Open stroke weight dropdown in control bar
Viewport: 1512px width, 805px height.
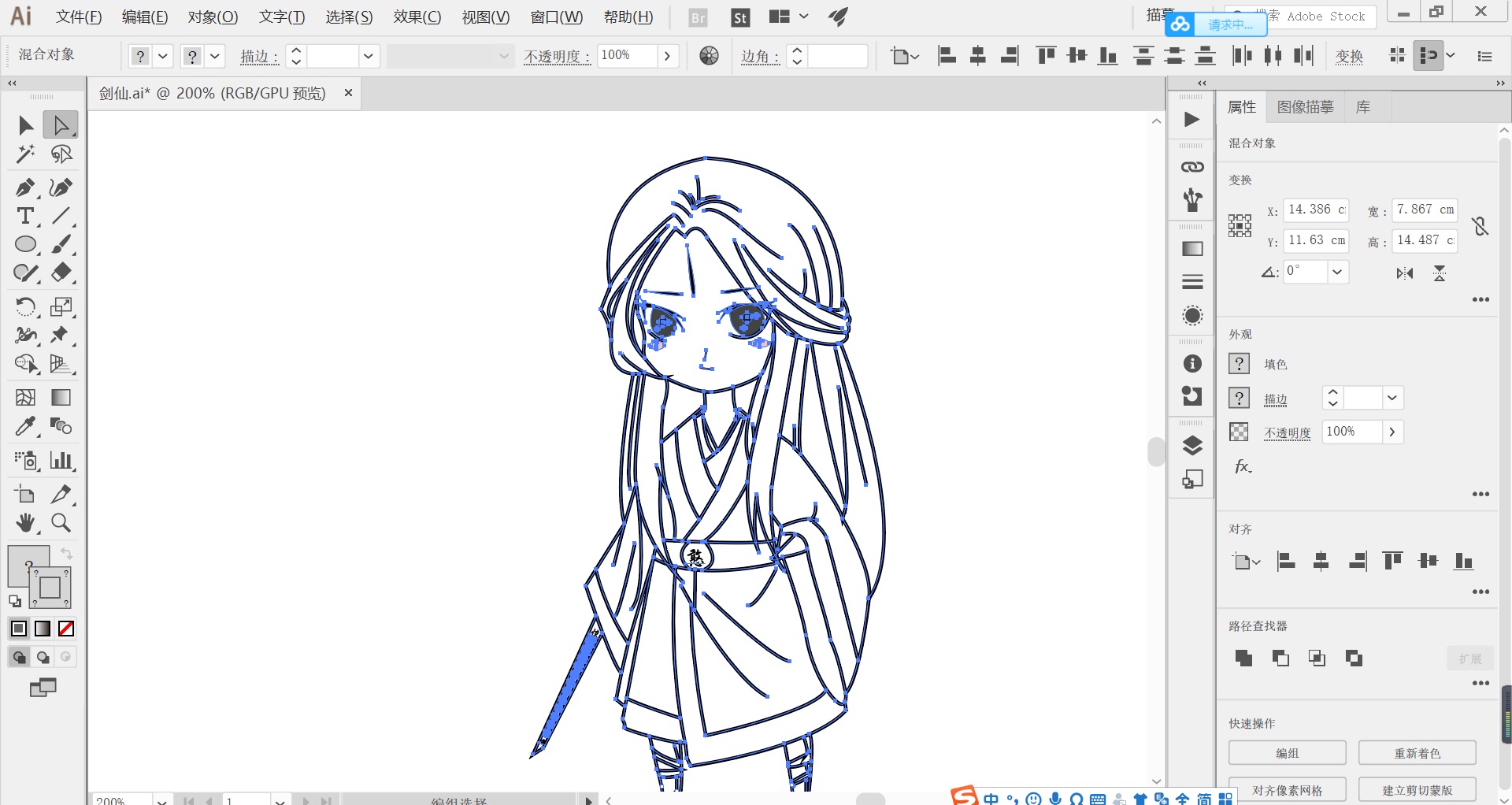tap(368, 56)
